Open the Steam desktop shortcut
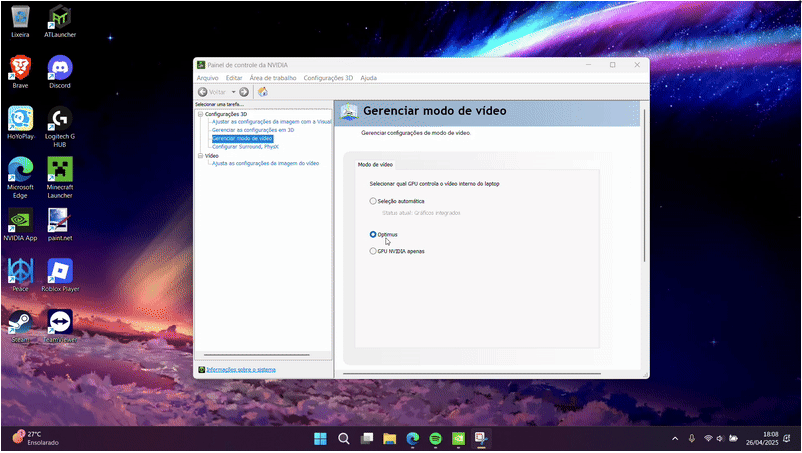Viewport: 802px width, 453px height. (x=19, y=322)
